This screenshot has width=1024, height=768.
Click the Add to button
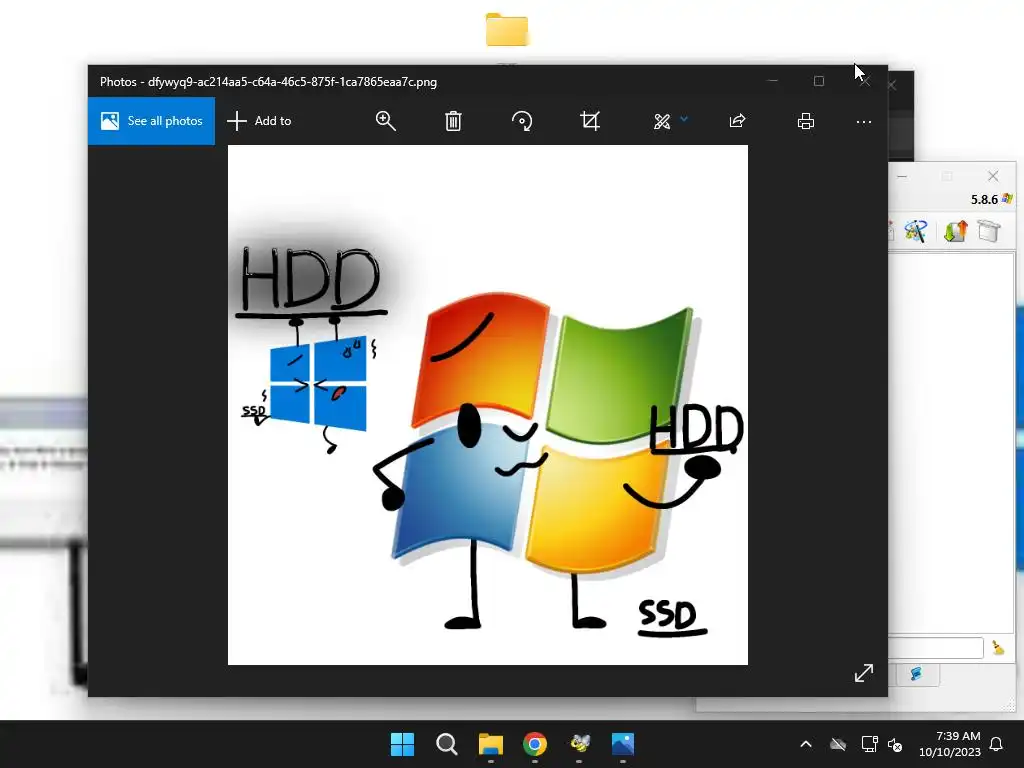click(x=259, y=121)
